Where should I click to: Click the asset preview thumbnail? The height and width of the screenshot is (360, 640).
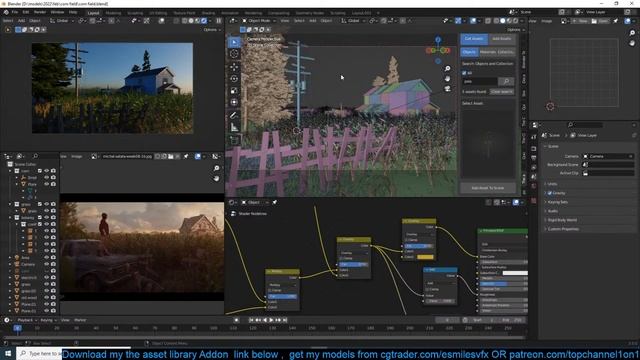pos(488,143)
